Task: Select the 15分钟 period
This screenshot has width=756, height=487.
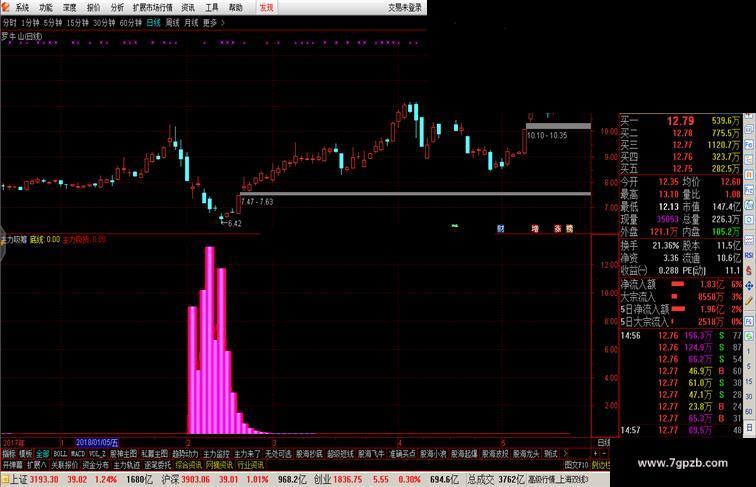Action: (78, 23)
